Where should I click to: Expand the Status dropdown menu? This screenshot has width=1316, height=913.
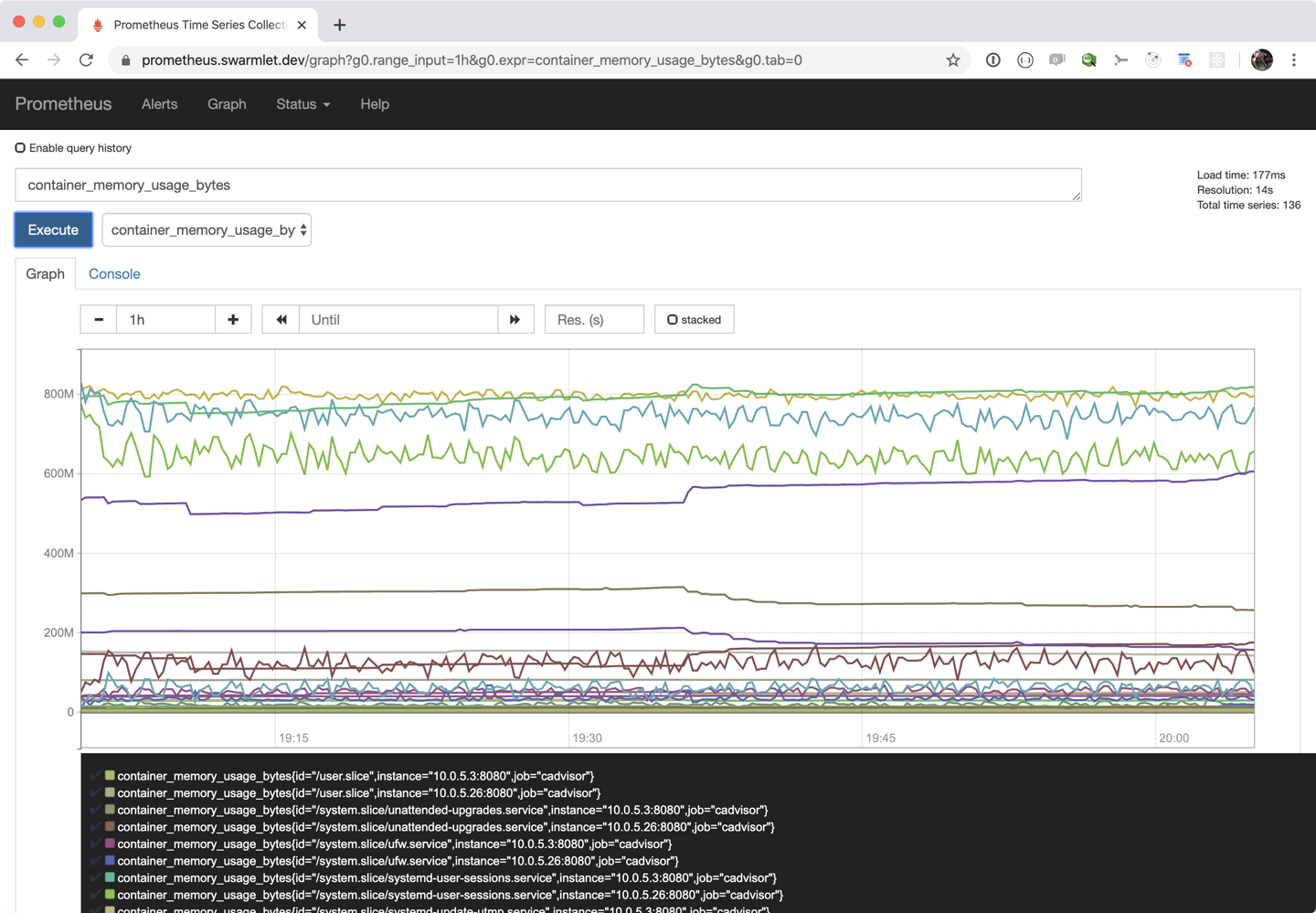pyautogui.click(x=302, y=104)
